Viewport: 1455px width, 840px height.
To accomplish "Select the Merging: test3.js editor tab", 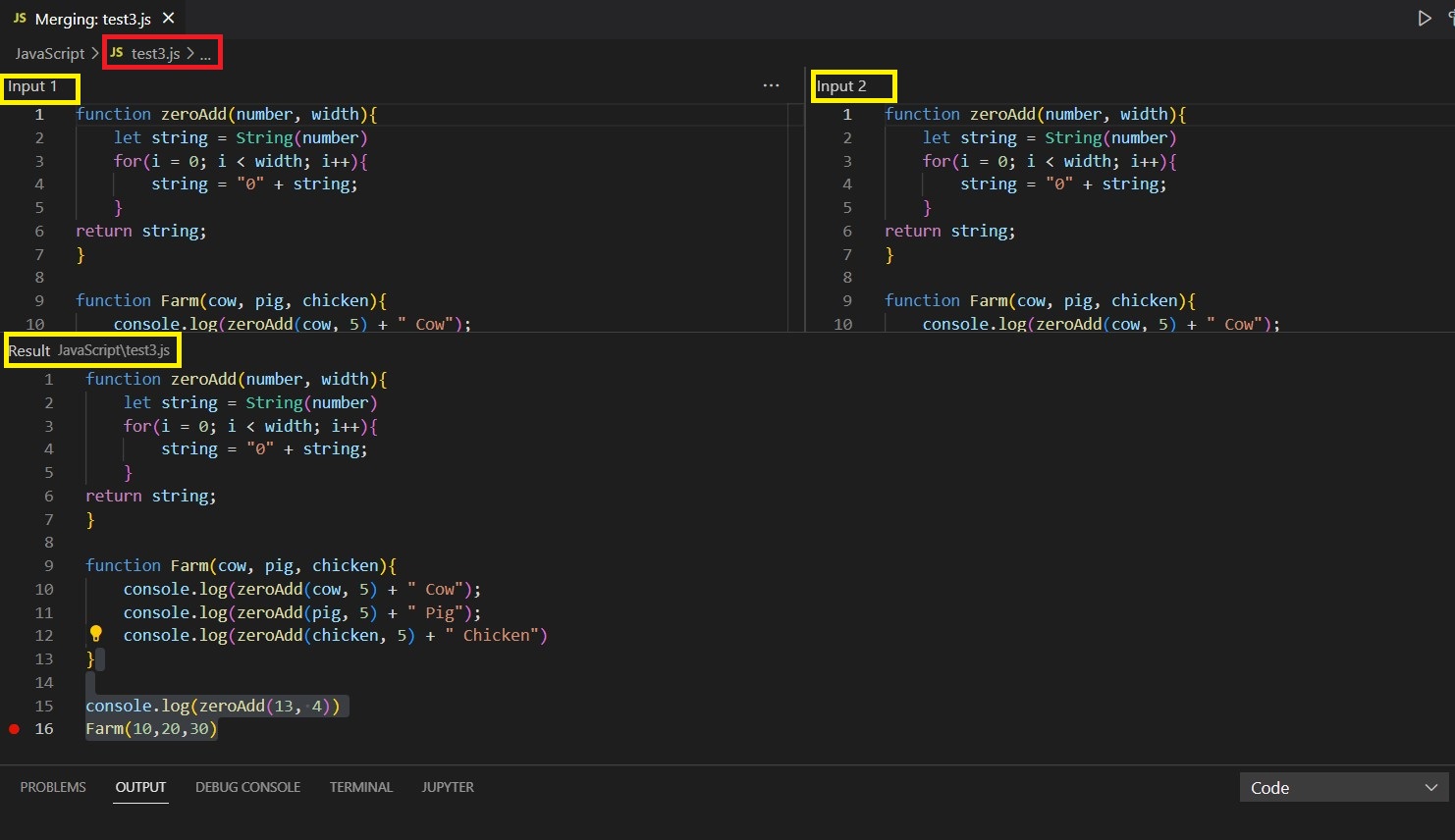I will [93, 19].
